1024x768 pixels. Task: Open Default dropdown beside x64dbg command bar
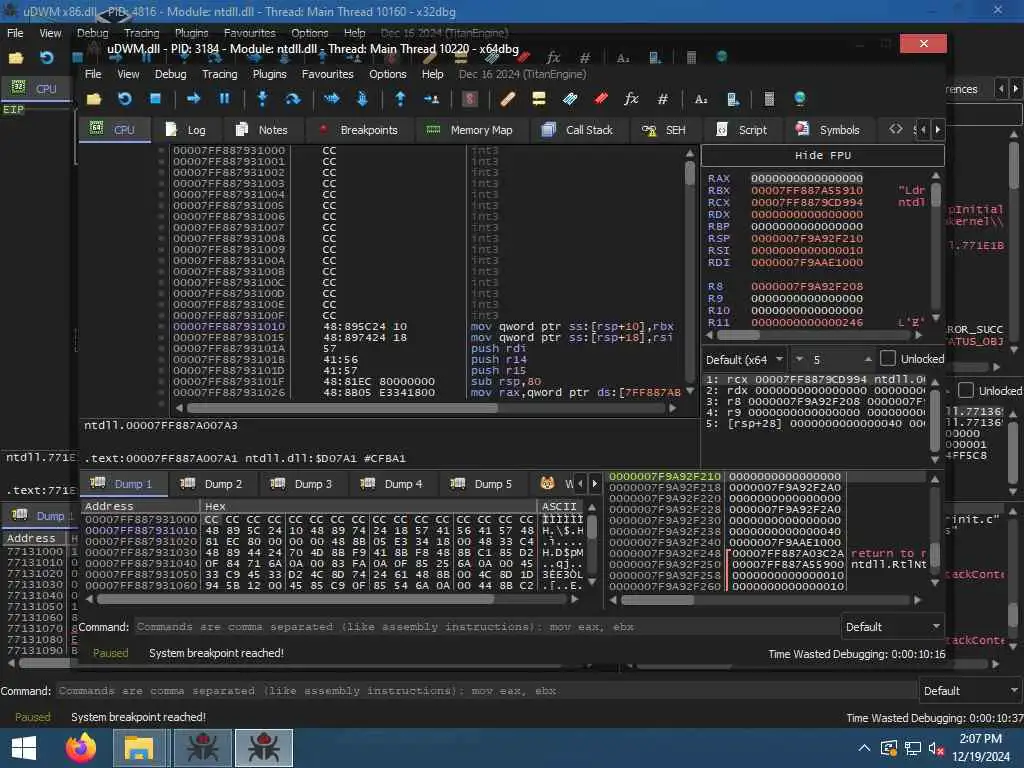pyautogui.click(x=893, y=627)
